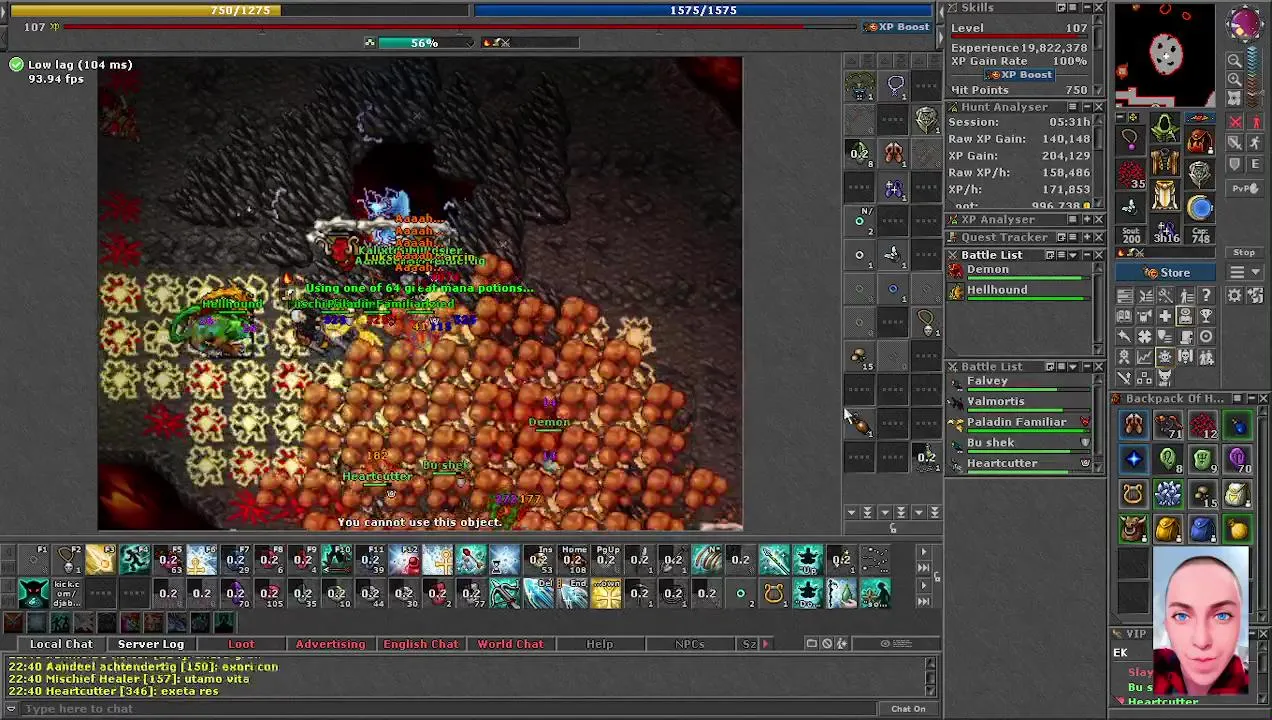Click the F12 red potion hotkey slot
The height and width of the screenshot is (720, 1272).
pyautogui.click(x=405, y=560)
